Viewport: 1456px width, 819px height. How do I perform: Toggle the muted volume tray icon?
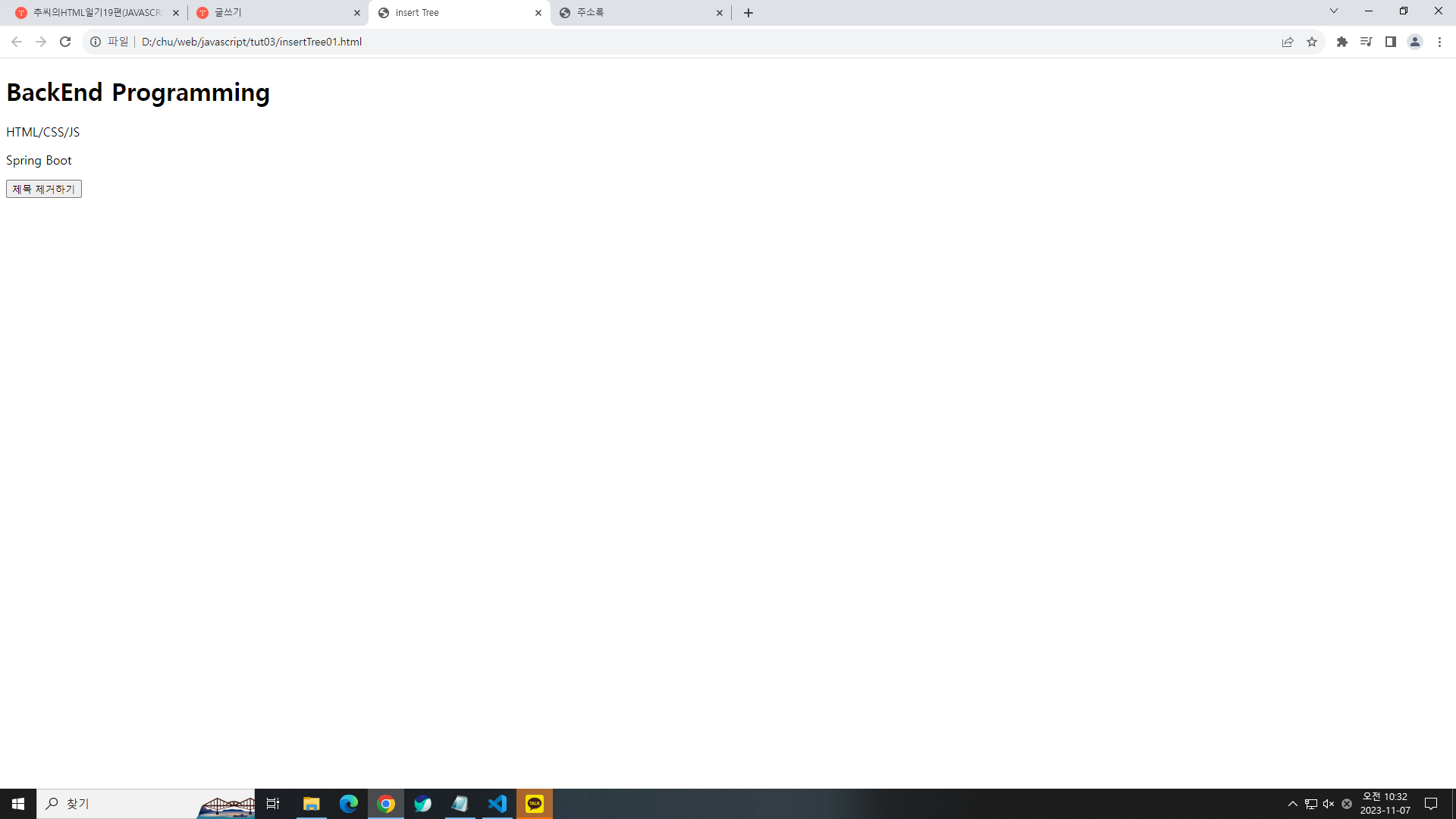pyautogui.click(x=1329, y=804)
